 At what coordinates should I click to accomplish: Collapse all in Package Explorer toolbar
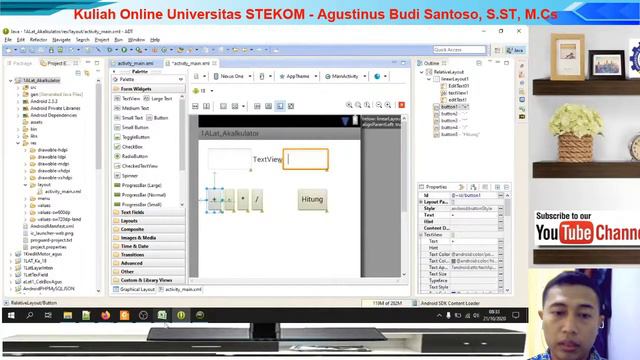[x=78, y=73]
